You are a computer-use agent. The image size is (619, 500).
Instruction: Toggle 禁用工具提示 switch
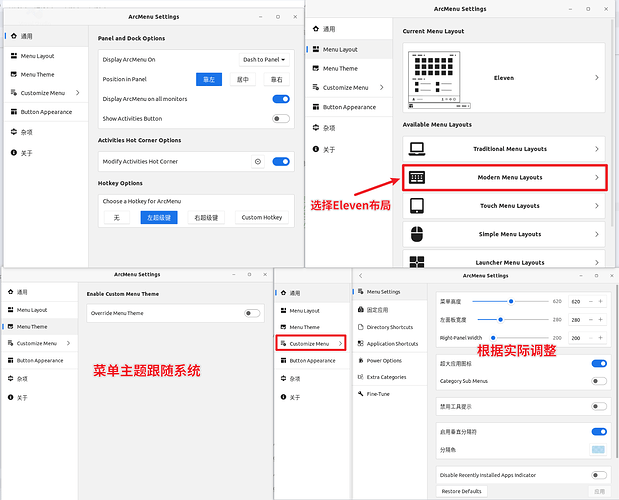[x=599, y=406]
